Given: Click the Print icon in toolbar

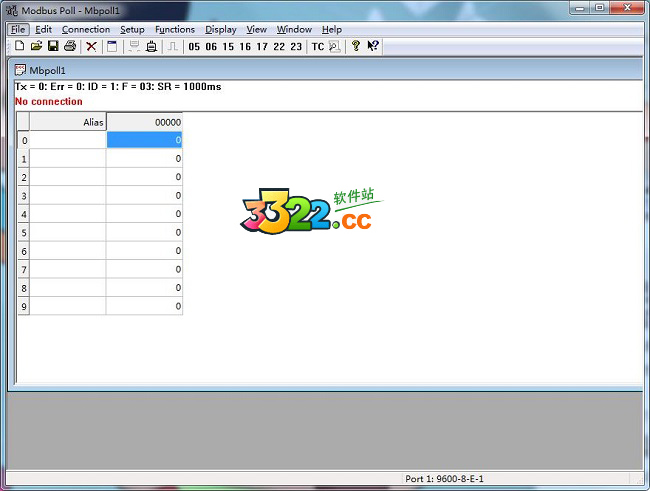Looking at the screenshot, I should click(70, 46).
